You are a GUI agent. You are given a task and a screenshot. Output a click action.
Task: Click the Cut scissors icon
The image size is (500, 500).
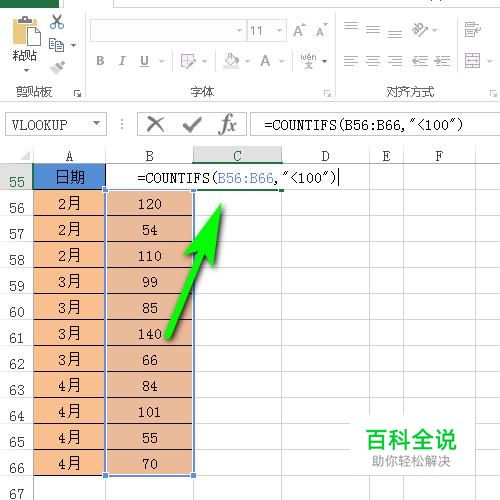click(x=57, y=22)
